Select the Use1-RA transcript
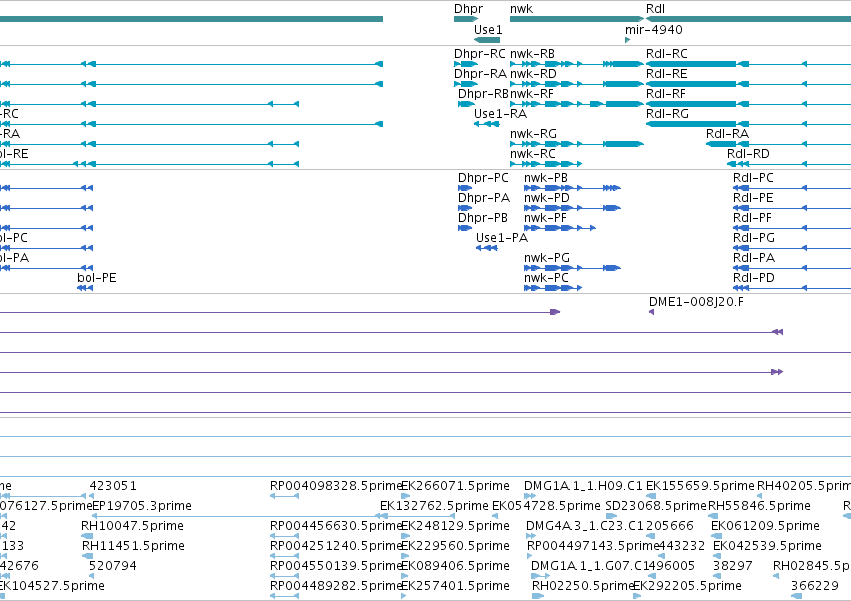Screen dimensions: 851x601 487,124
